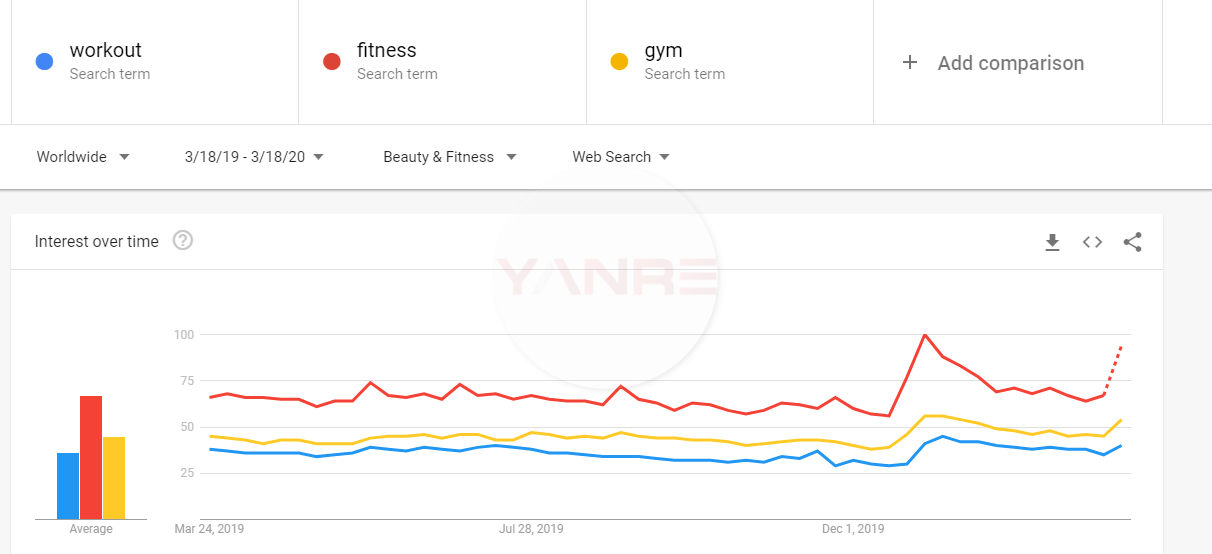Edit the workout search term

(x=106, y=51)
